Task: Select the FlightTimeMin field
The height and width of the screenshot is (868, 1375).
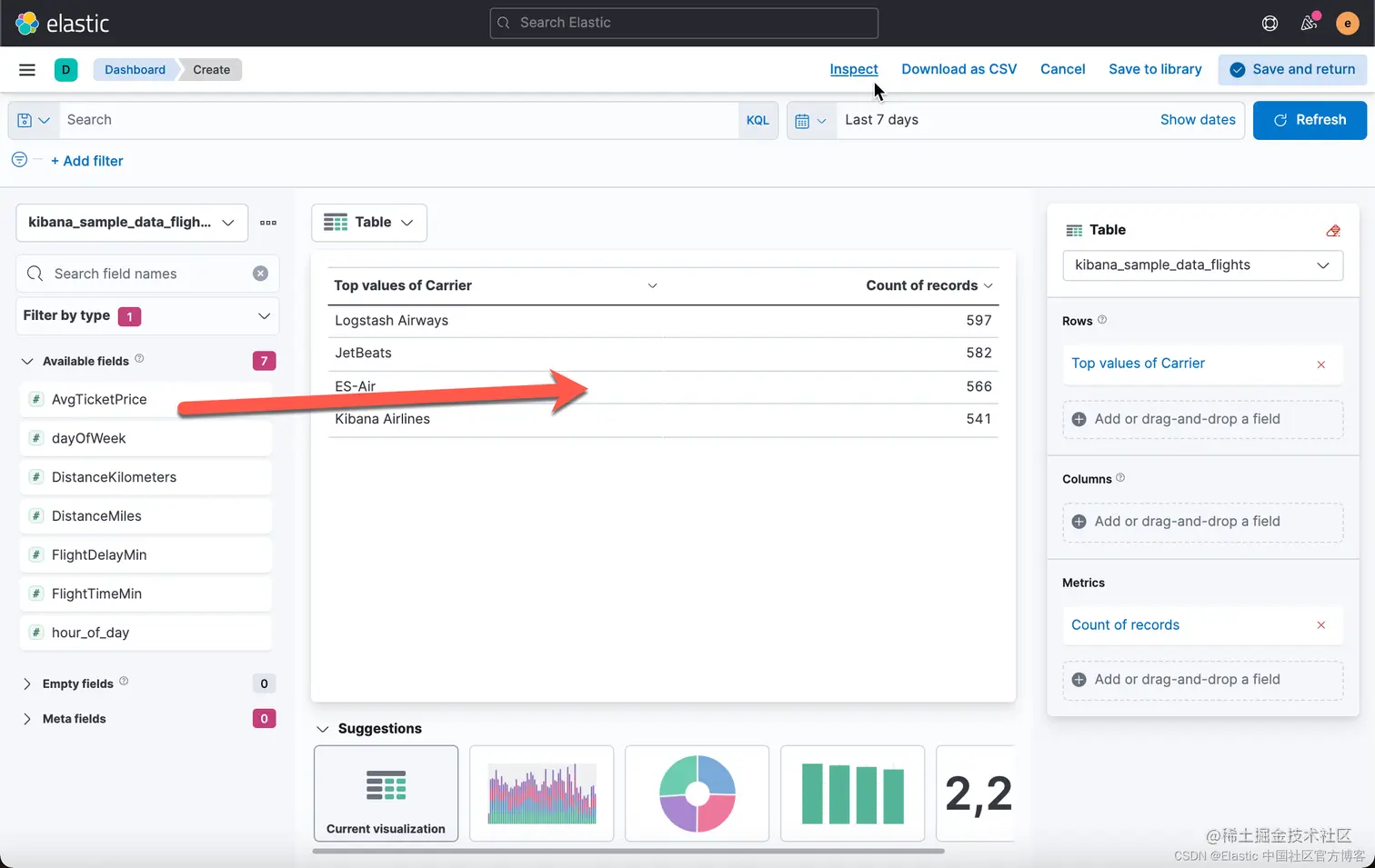Action: 146,594
